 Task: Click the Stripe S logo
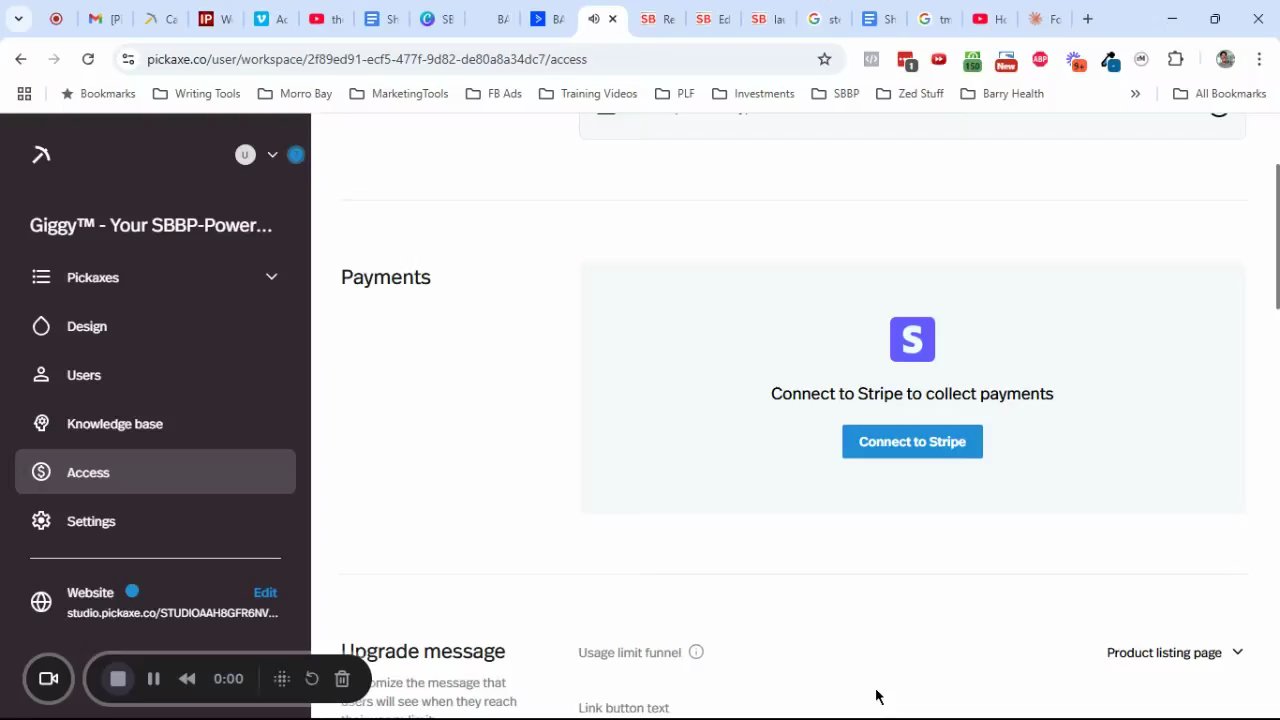click(912, 339)
